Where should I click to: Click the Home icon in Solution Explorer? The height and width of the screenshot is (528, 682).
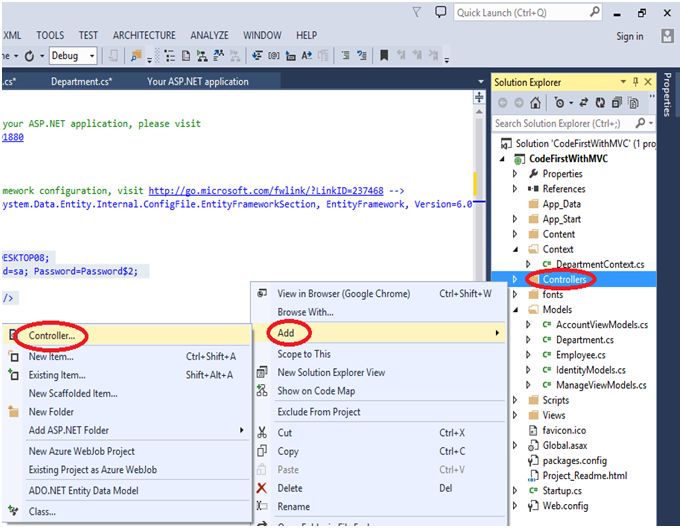(536, 103)
